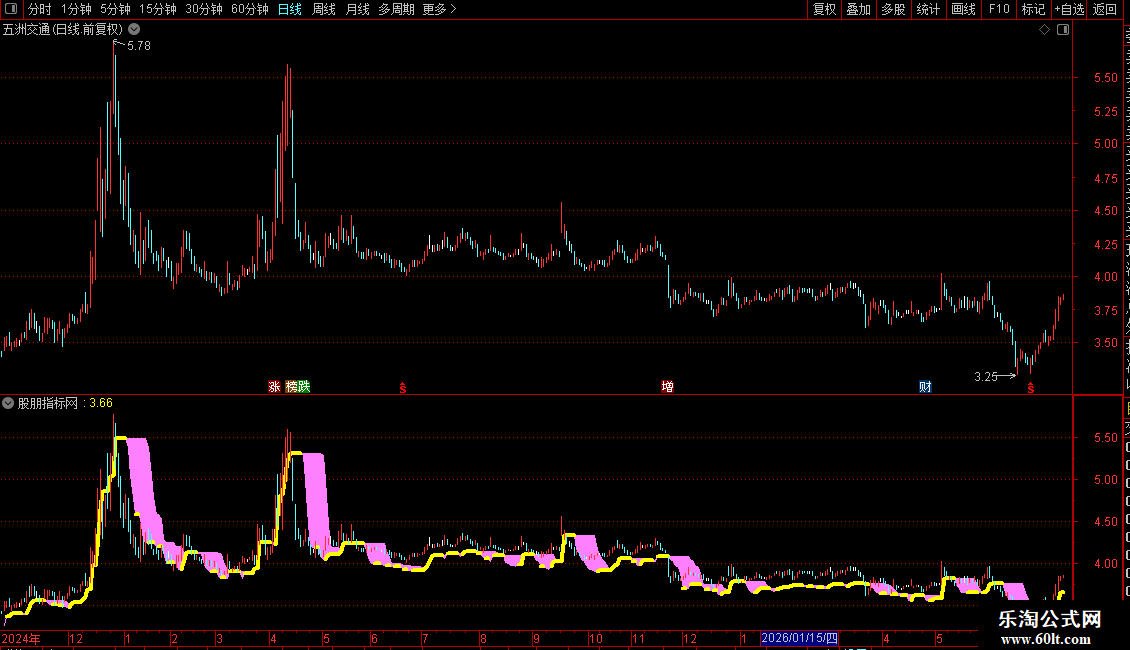Open the 股朋指标网 indicator dropdown arrow
The height and width of the screenshot is (650, 1130).
[8, 403]
